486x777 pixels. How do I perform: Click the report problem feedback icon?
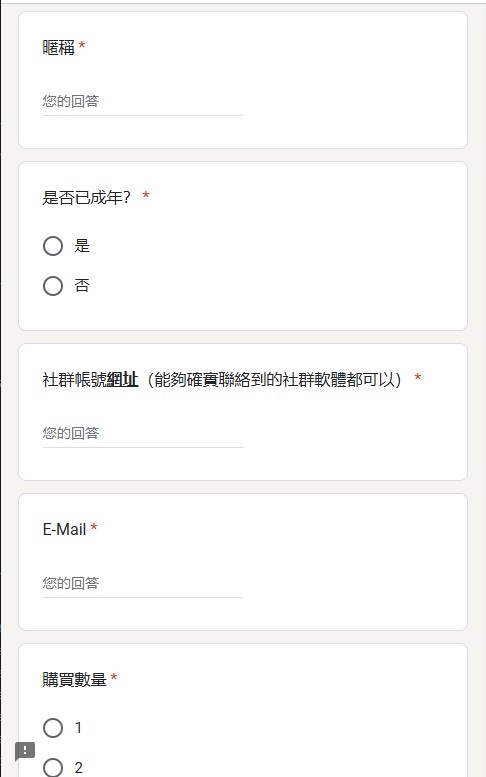(25, 751)
